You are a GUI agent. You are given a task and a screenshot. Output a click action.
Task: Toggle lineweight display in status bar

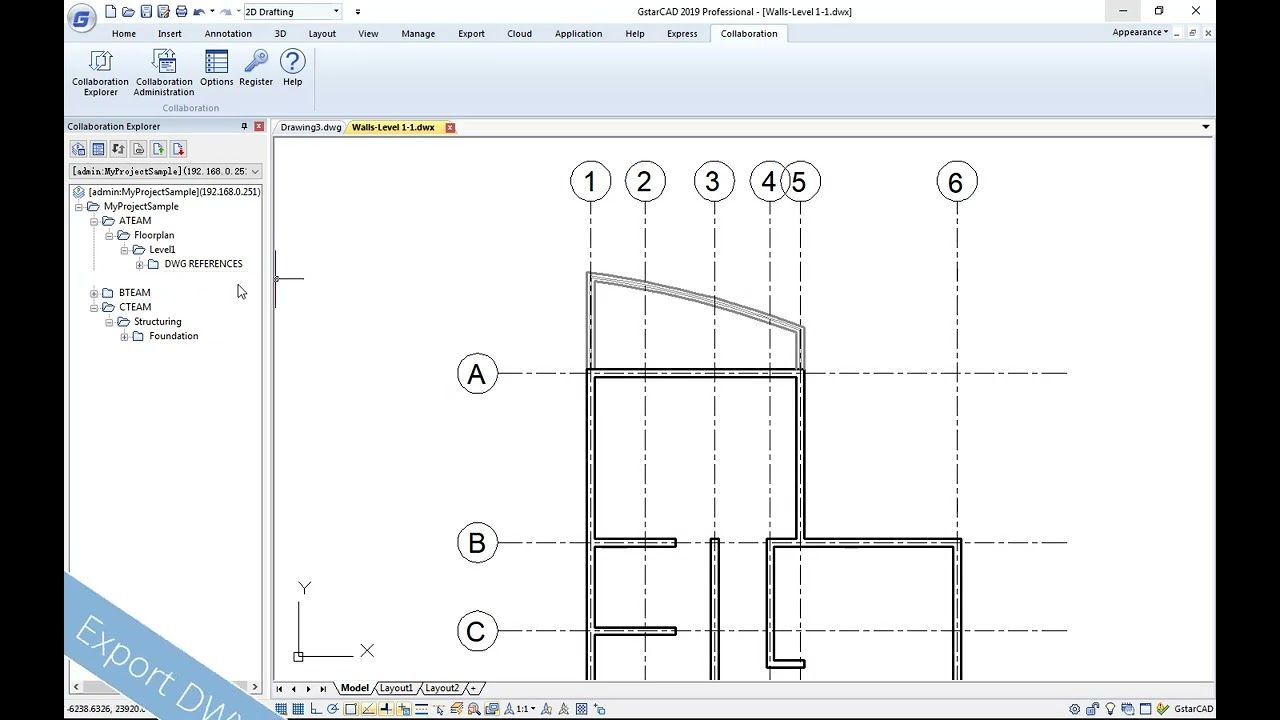click(421, 709)
